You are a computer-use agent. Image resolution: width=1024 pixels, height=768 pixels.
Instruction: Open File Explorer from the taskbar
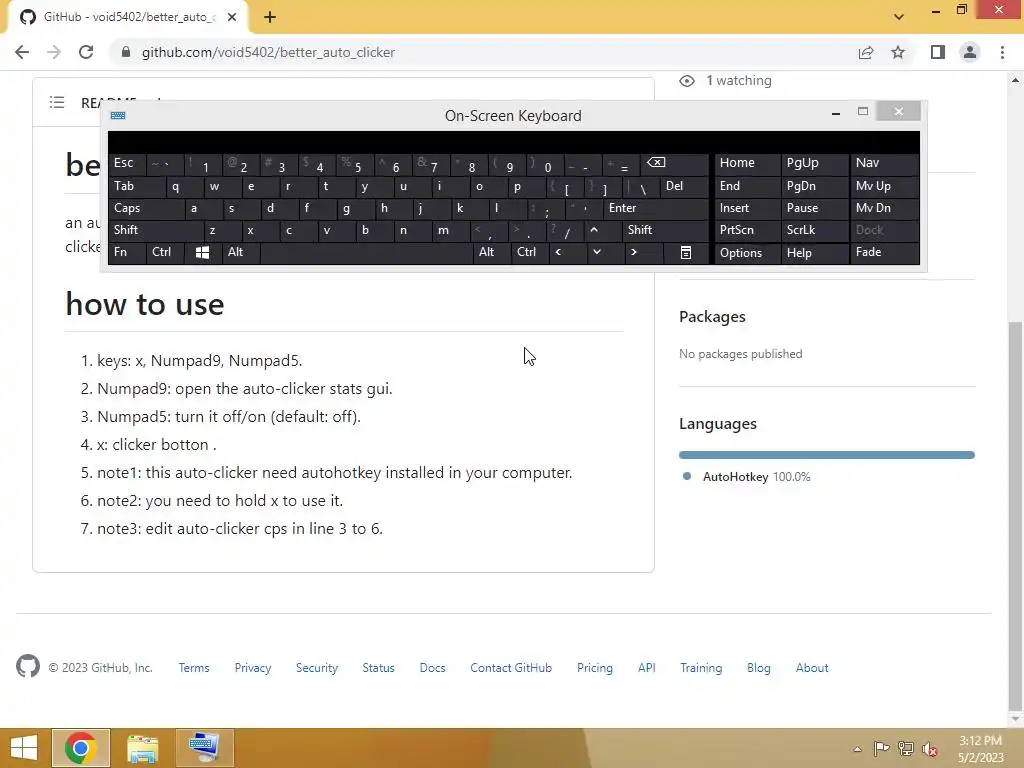(x=142, y=748)
